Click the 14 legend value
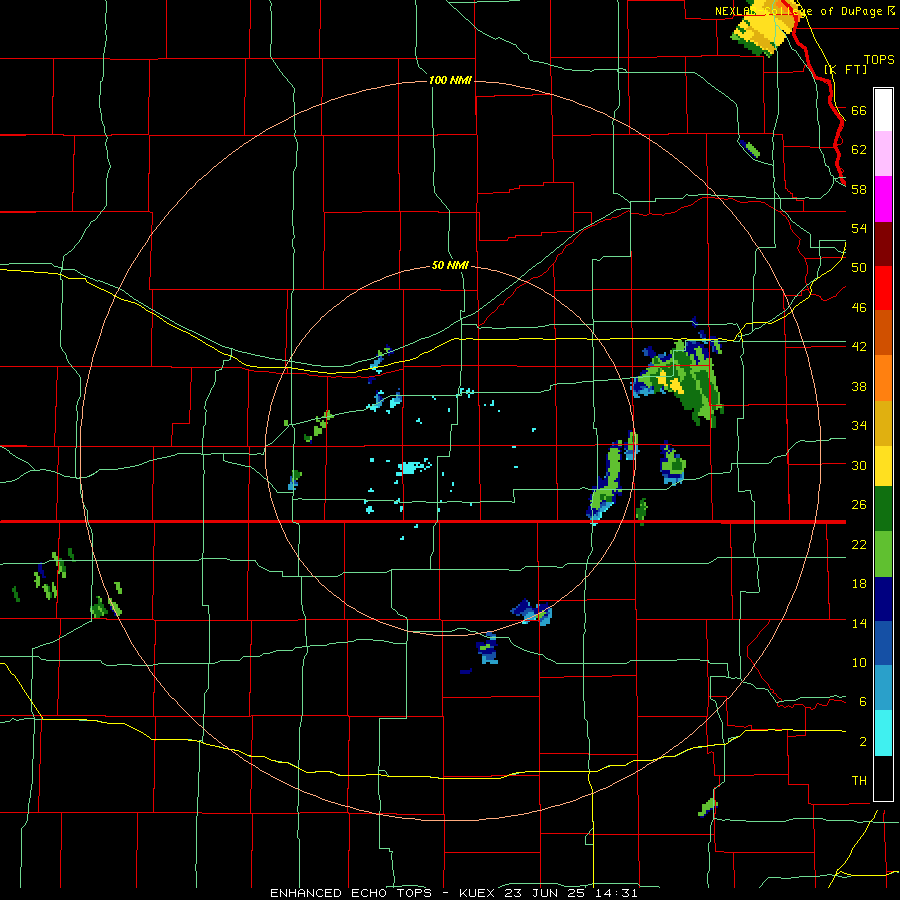This screenshot has width=900, height=900. coord(859,623)
